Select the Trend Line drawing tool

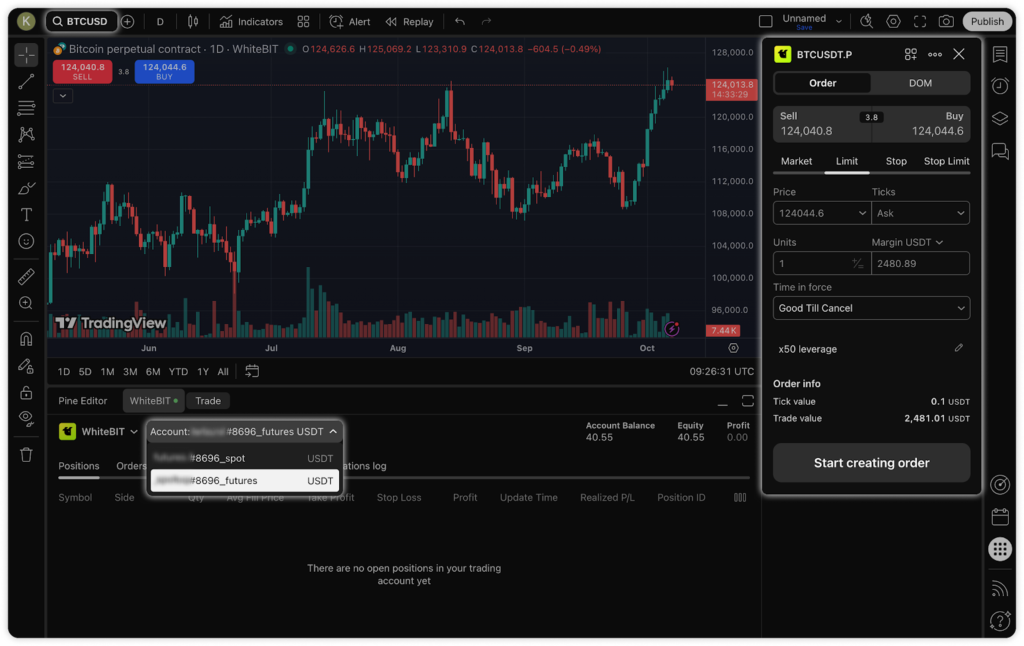(x=25, y=82)
